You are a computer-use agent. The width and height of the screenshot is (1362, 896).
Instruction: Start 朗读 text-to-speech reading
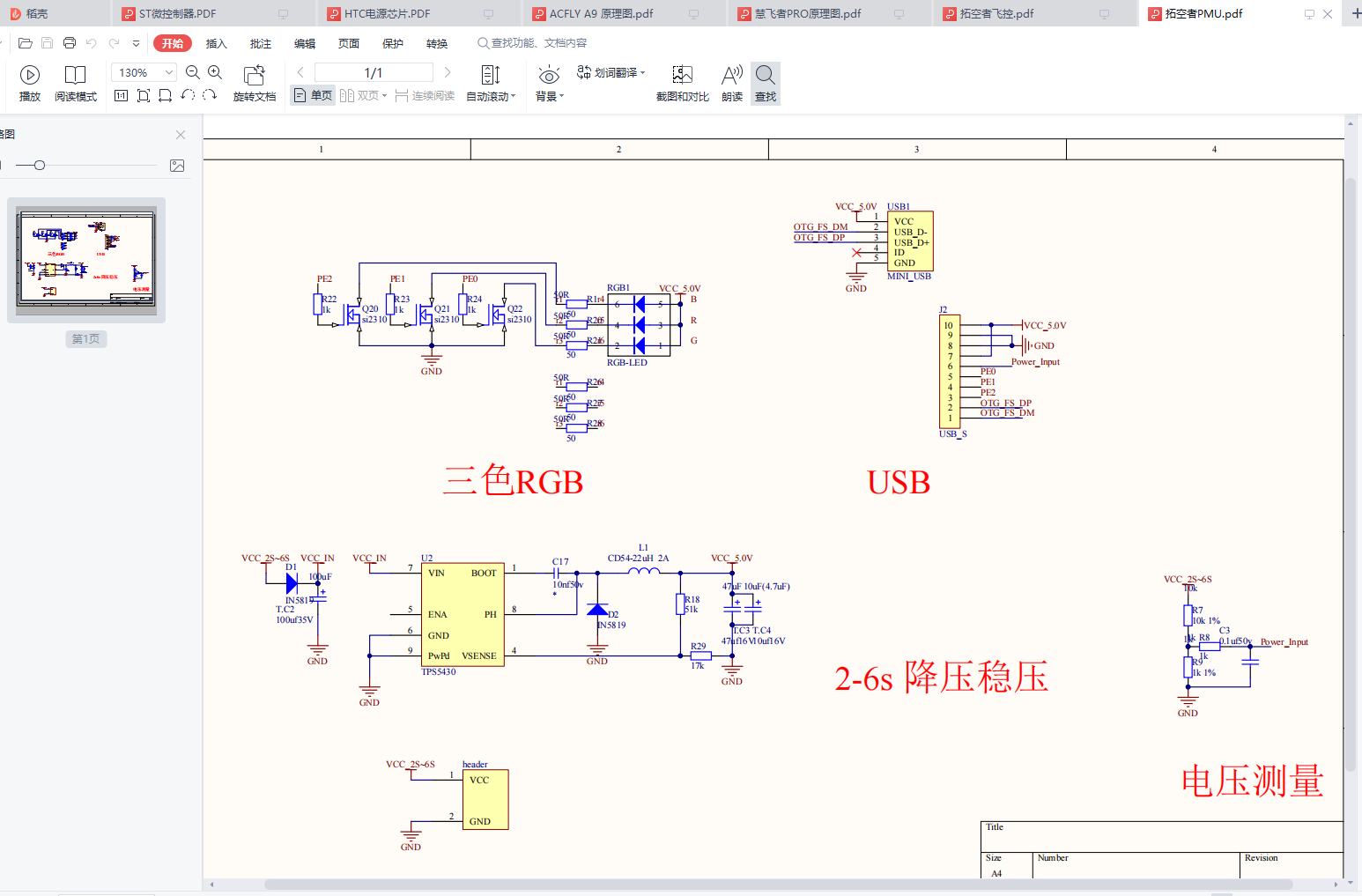coord(731,82)
